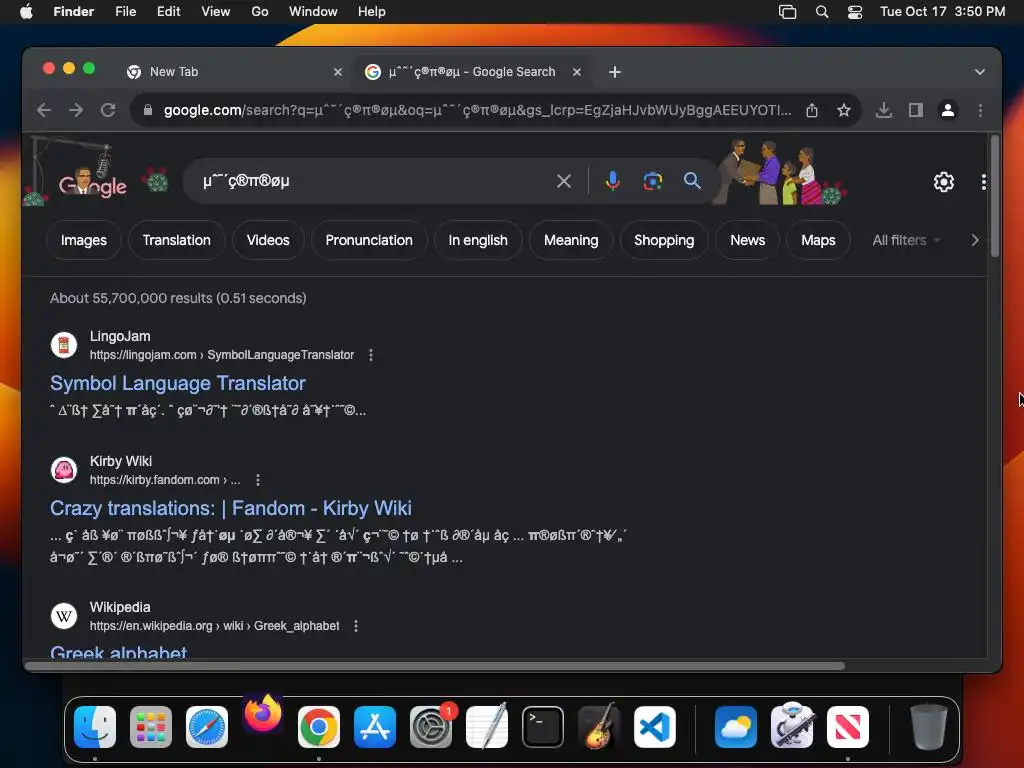Start voice search with microphone icon
Image resolution: width=1024 pixels, height=768 pixels.
click(x=612, y=181)
